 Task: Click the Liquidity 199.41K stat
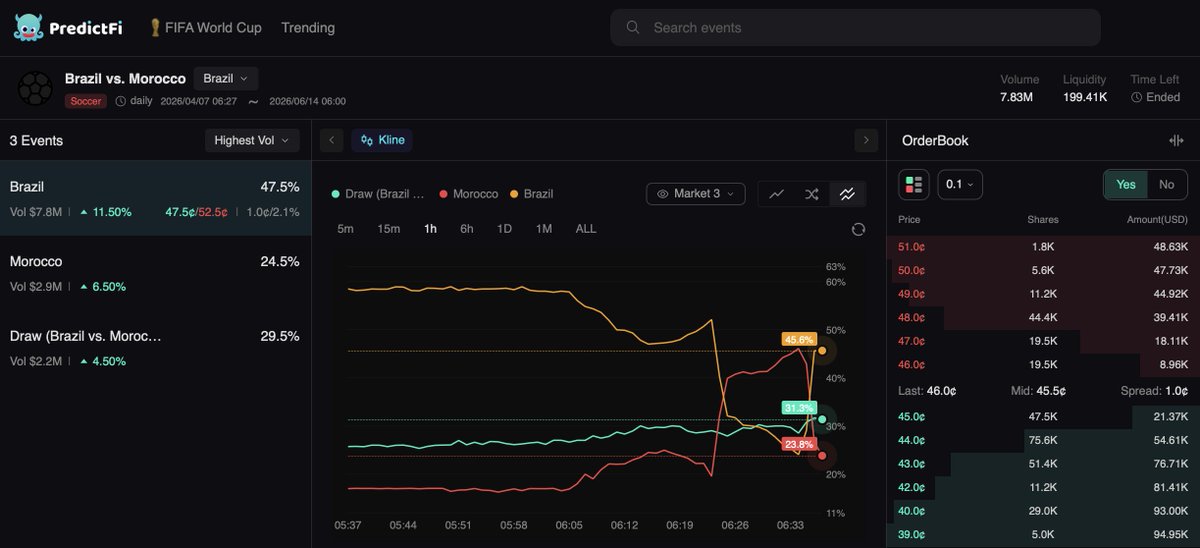point(1085,88)
